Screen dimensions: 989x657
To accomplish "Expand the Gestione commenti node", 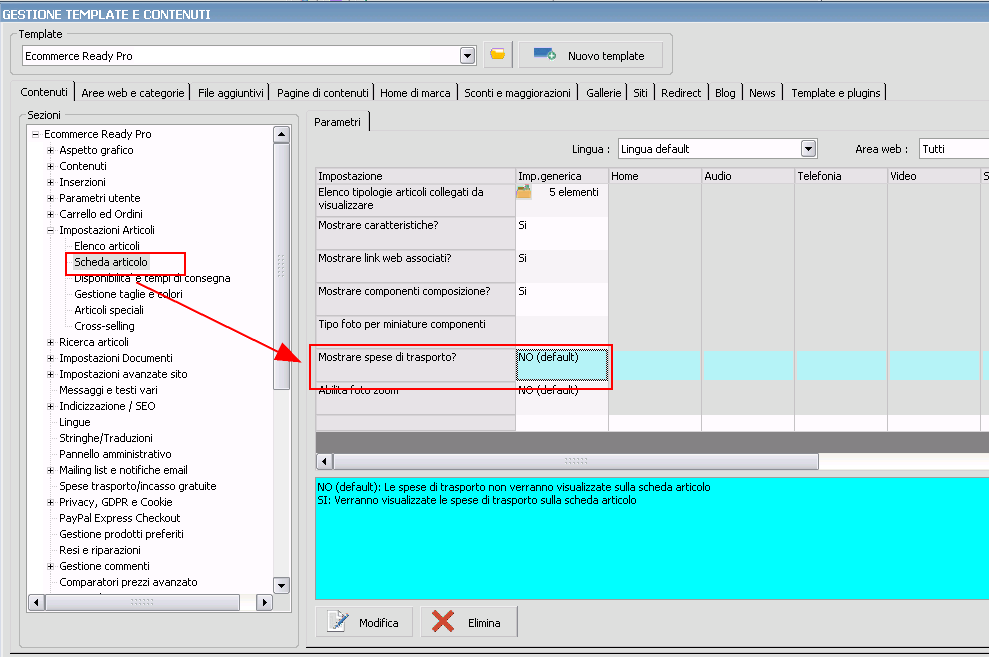I will (x=50, y=566).
